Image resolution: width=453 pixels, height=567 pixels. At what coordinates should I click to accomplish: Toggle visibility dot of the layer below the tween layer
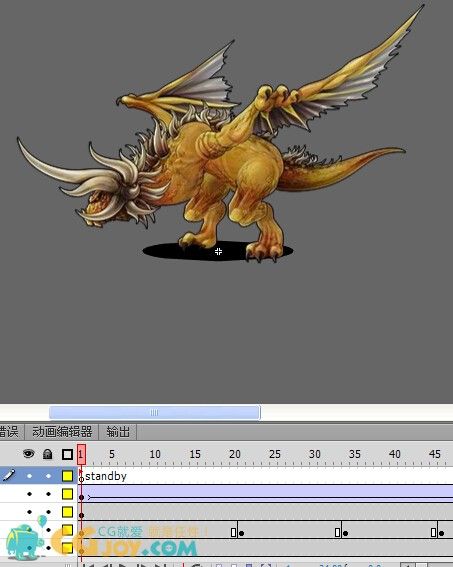[29, 512]
